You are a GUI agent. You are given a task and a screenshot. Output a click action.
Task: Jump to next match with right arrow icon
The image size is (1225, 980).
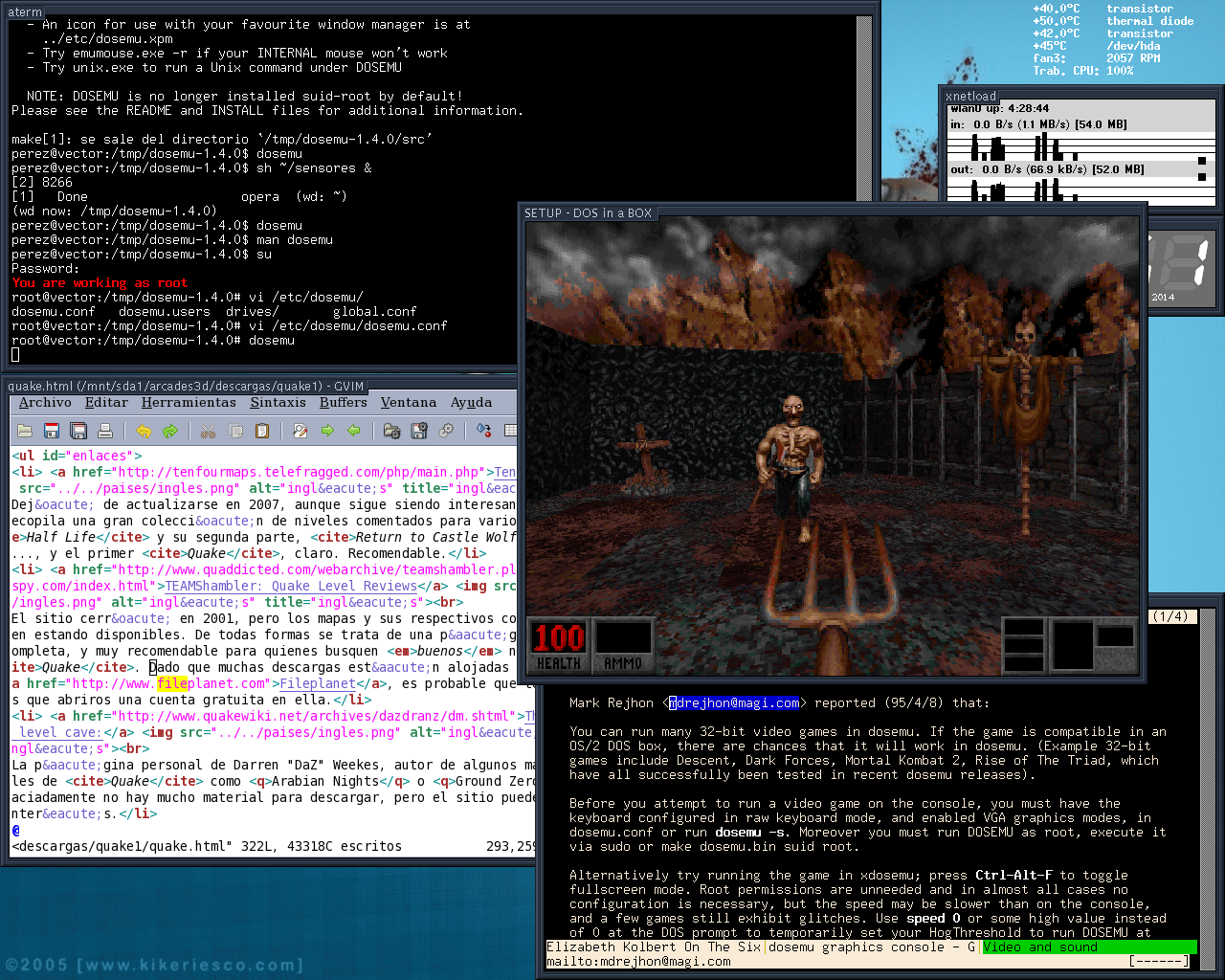coord(327,431)
